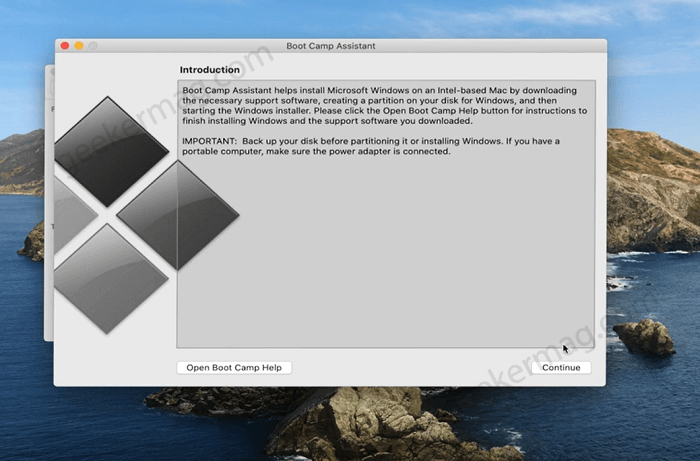Click the Continue button

click(x=561, y=367)
